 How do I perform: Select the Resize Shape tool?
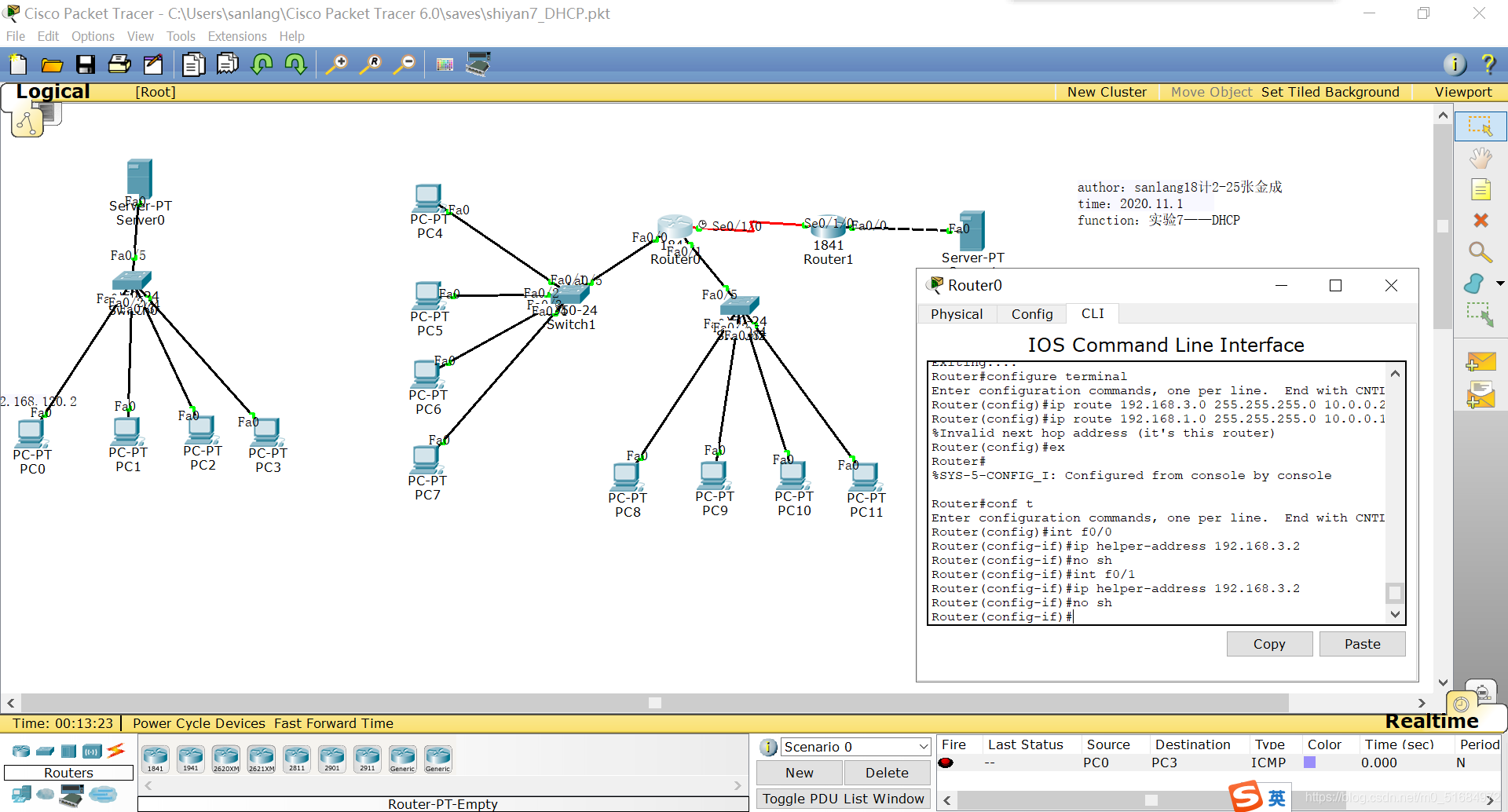click(x=1481, y=315)
